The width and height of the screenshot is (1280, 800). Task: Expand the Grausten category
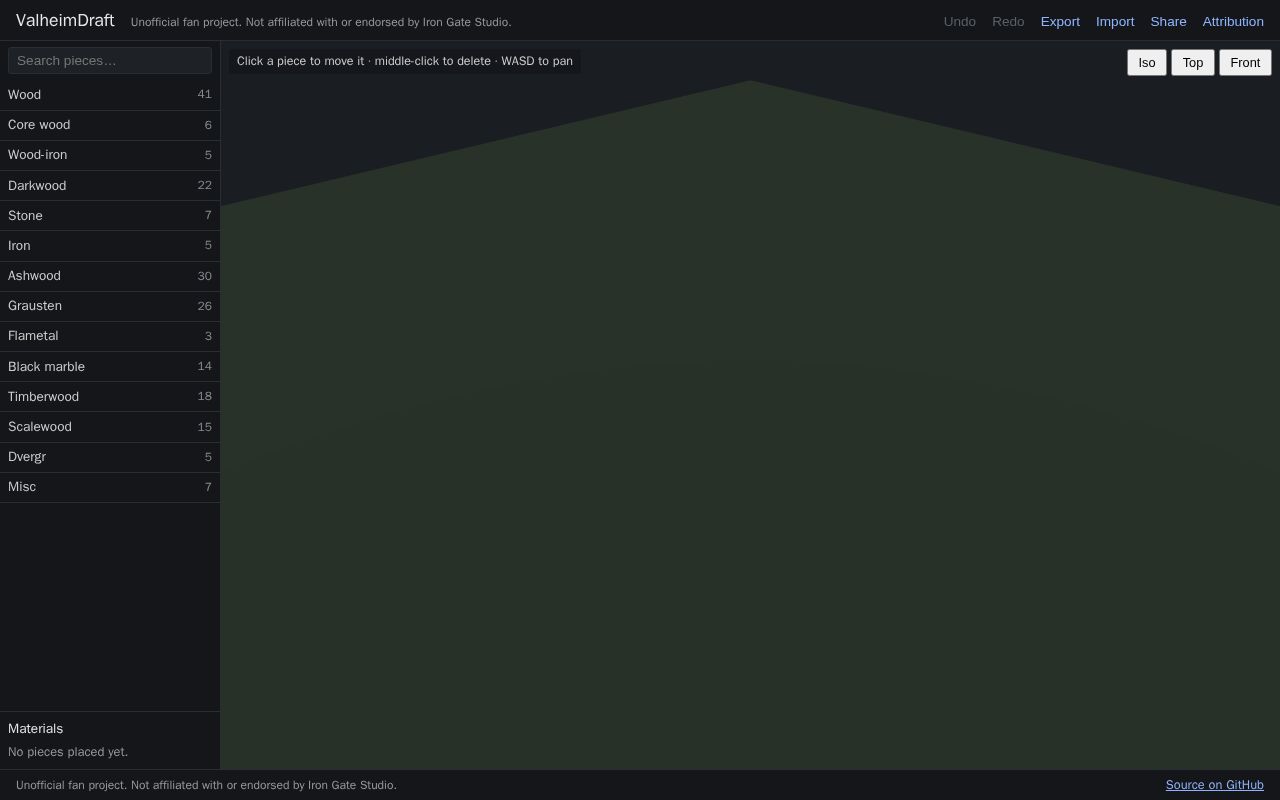110,306
